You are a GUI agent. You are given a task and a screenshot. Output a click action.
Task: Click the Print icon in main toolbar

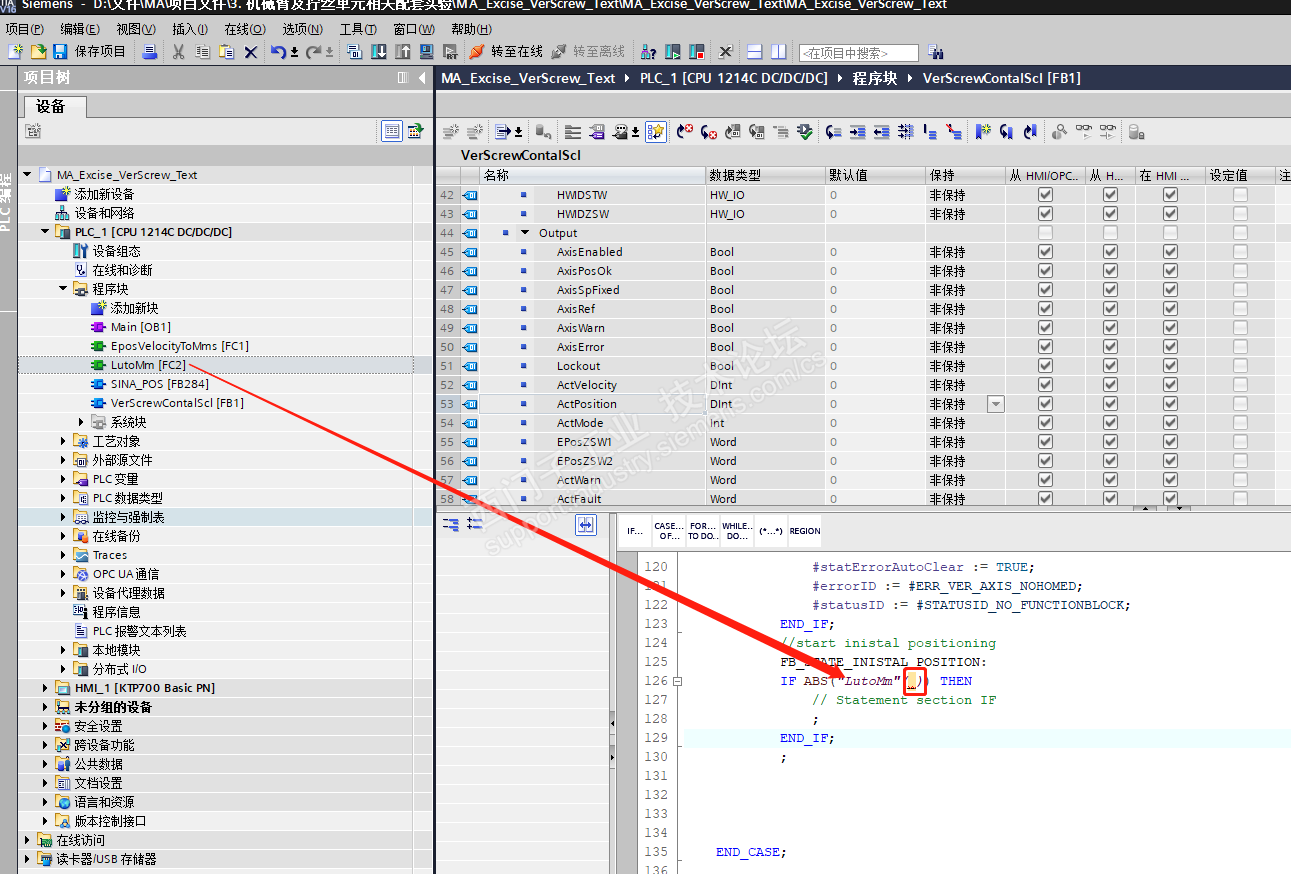point(149,52)
